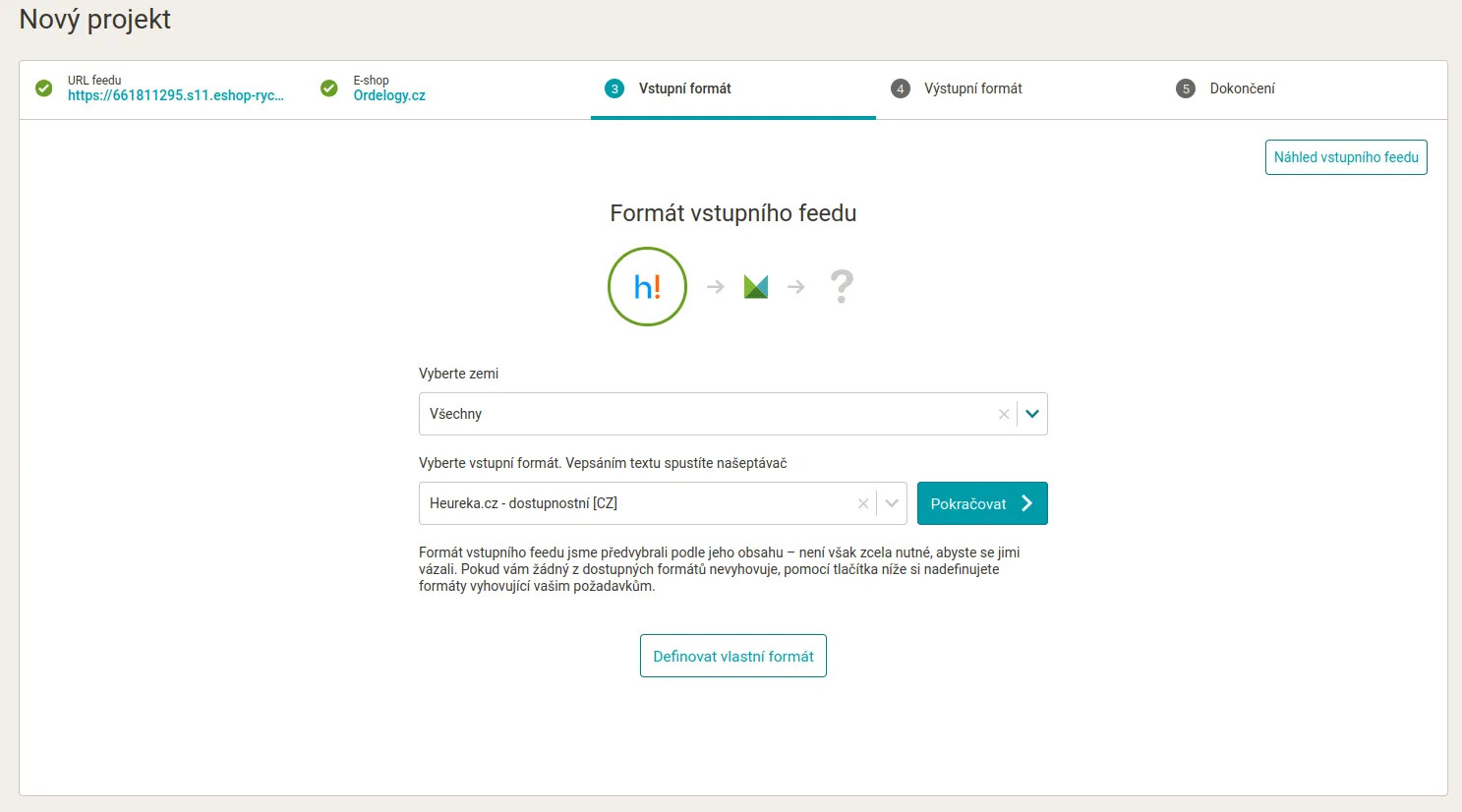Expand the input format dropdown arrow
1462x812 pixels.
892,503
